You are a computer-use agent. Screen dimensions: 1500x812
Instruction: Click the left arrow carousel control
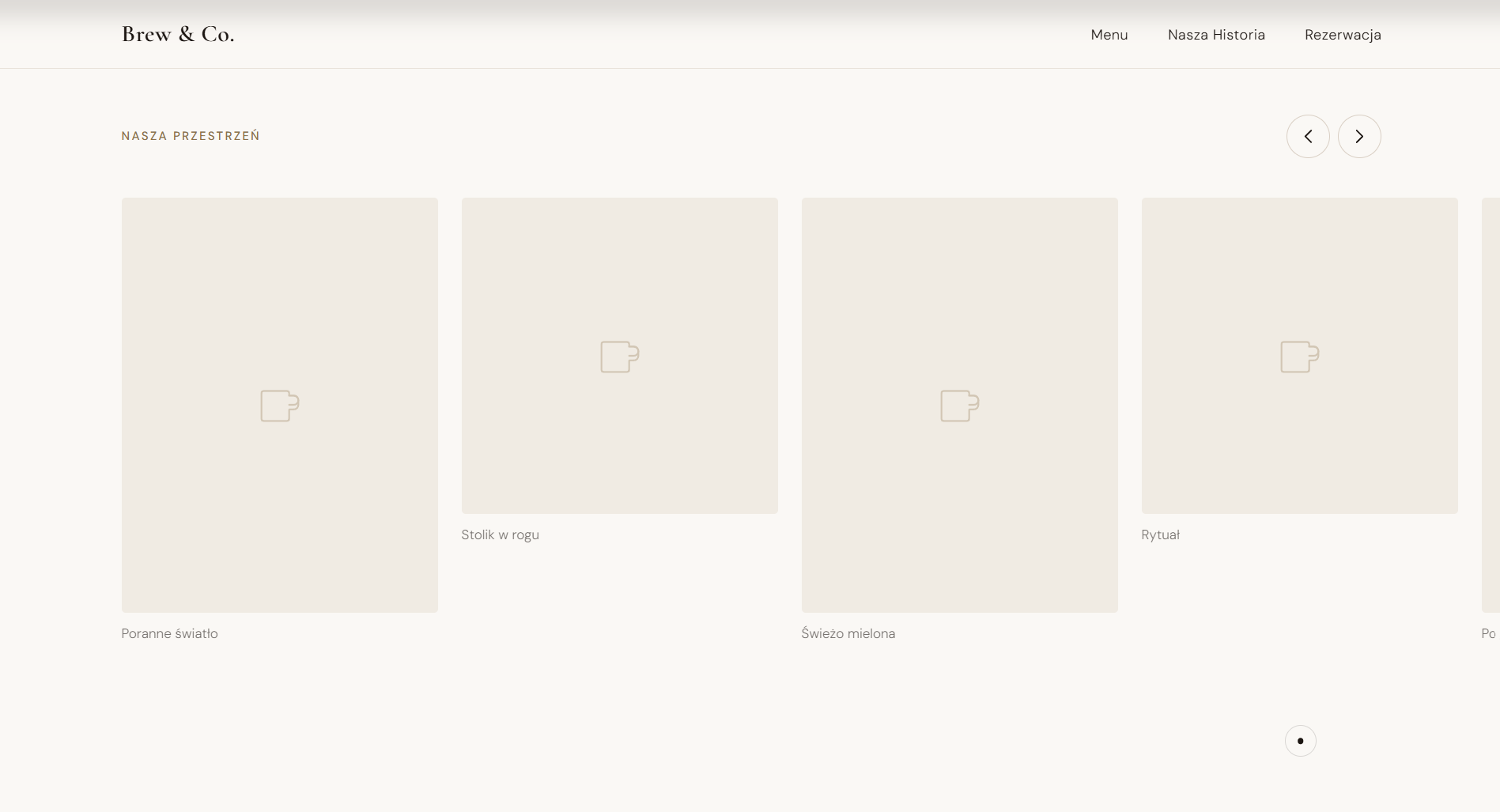[x=1309, y=136]
